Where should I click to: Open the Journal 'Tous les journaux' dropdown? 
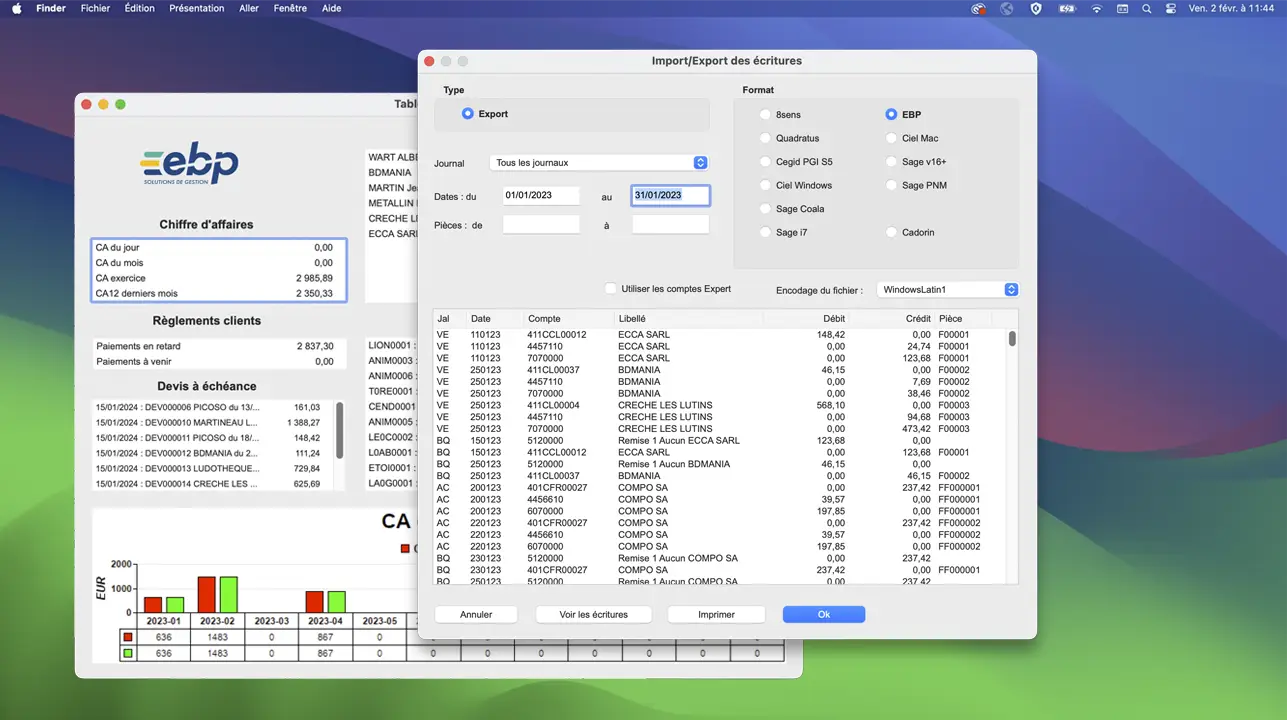(600, 163)
